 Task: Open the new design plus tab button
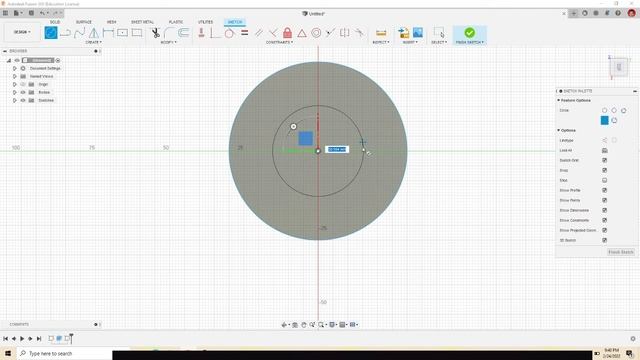click(573, 13)
